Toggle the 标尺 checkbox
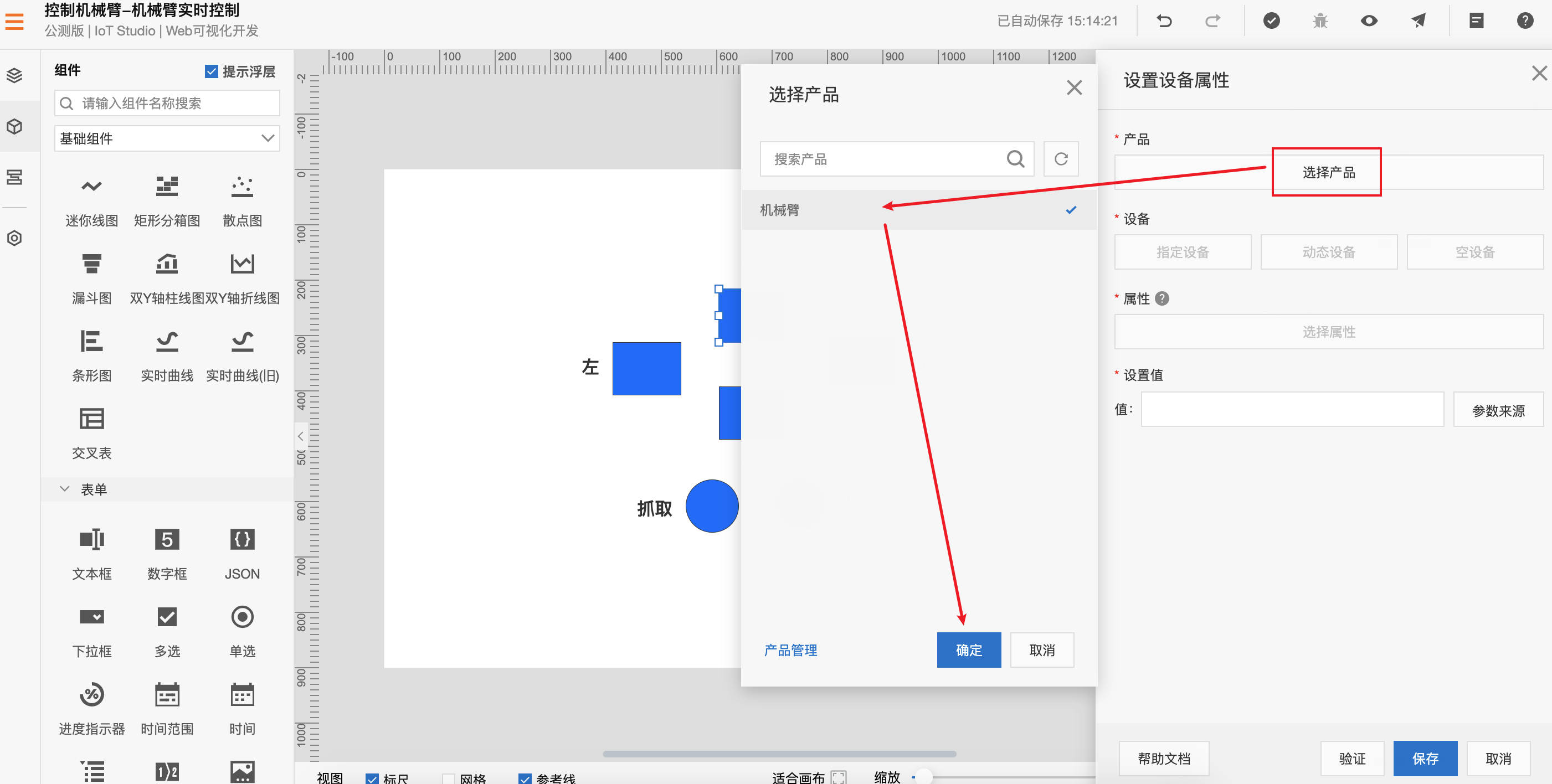 tap(372, 778)
